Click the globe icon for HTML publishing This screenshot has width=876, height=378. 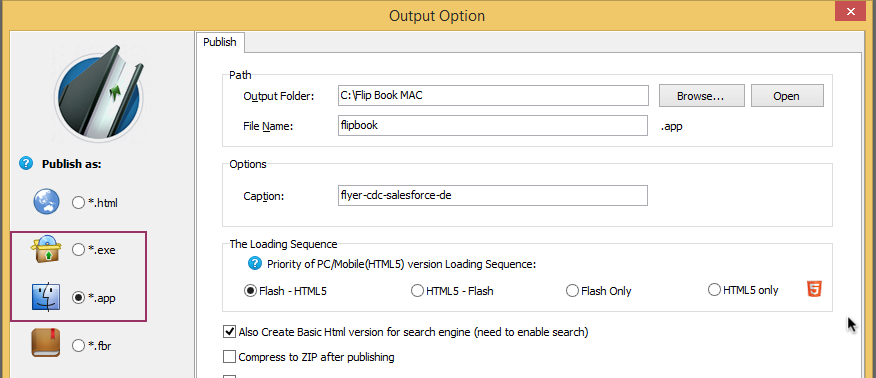46,202
